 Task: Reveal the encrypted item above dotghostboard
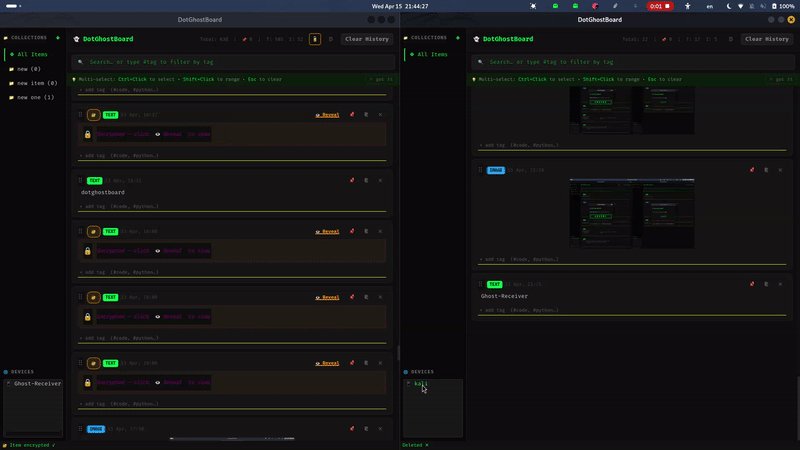click(x=327, y=115)
